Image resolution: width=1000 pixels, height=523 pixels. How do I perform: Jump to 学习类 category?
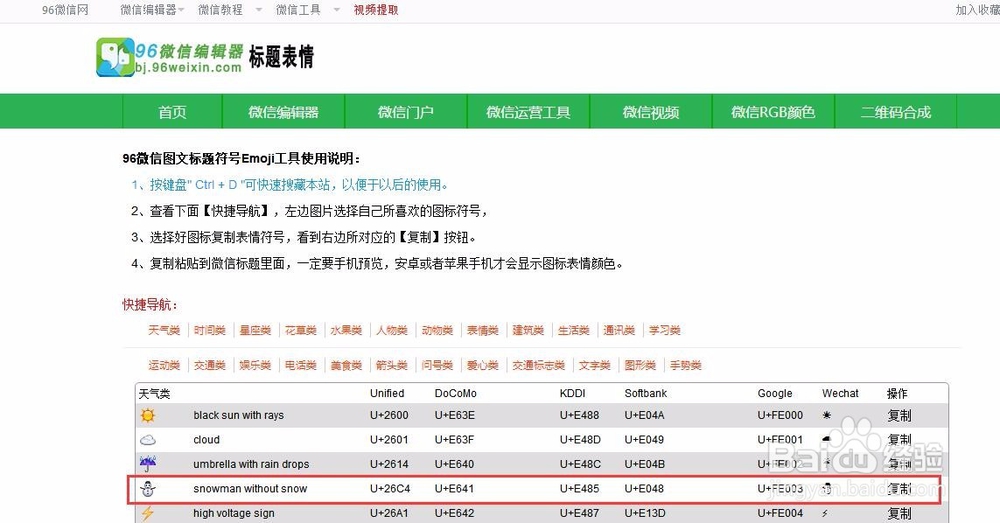[665, 330]
